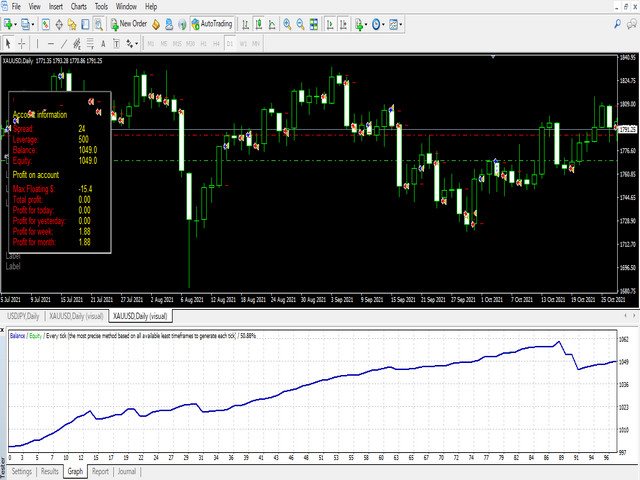Open the search magnifier at top right
This screenshot has width=640, height=480.
point(618,24)
